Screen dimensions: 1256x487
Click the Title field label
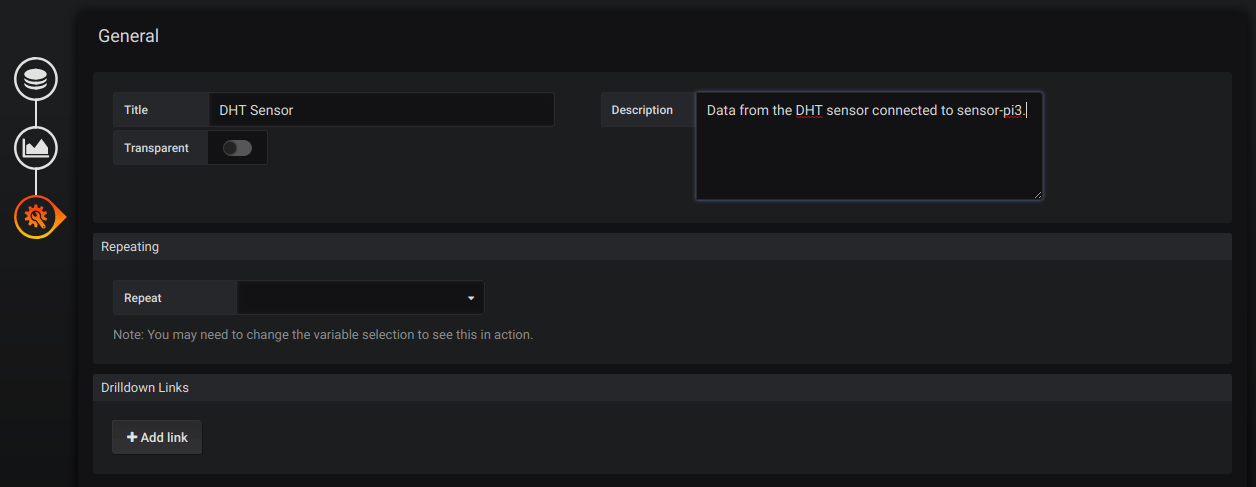136,110
